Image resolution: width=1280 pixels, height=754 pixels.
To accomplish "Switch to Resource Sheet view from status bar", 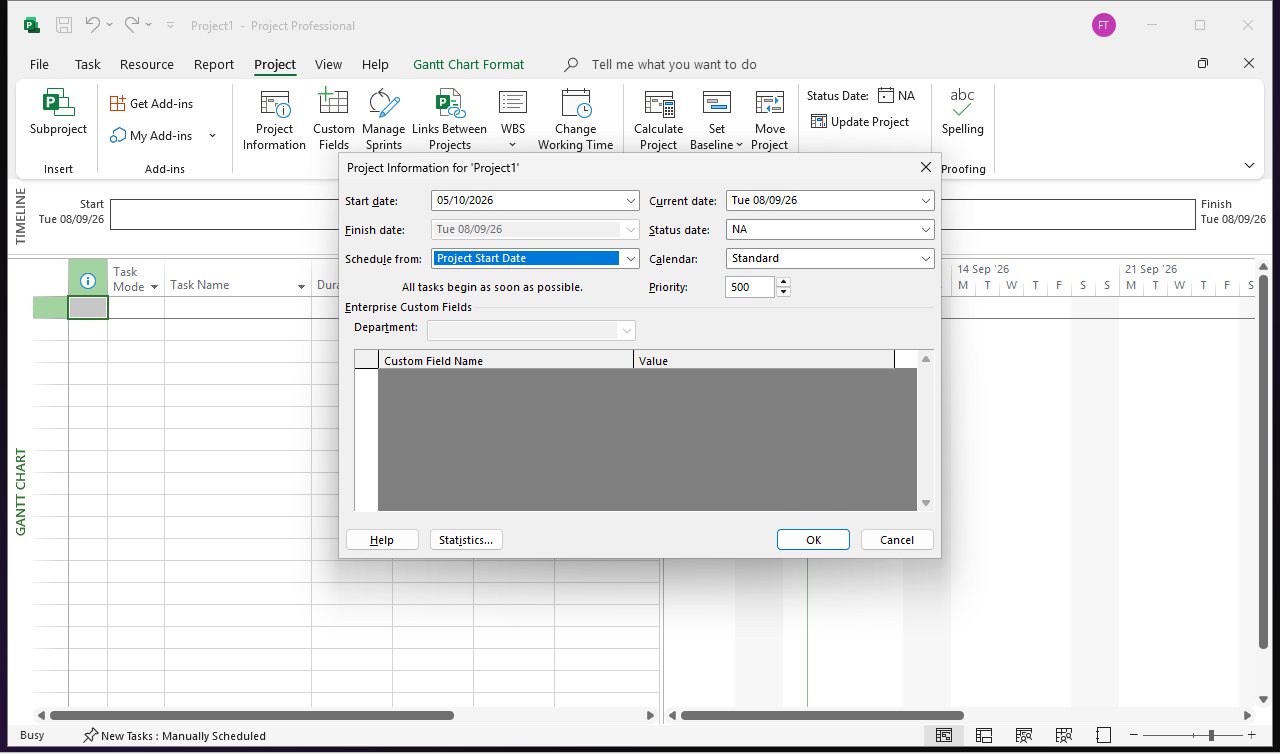I will [x=1063, y=735].
